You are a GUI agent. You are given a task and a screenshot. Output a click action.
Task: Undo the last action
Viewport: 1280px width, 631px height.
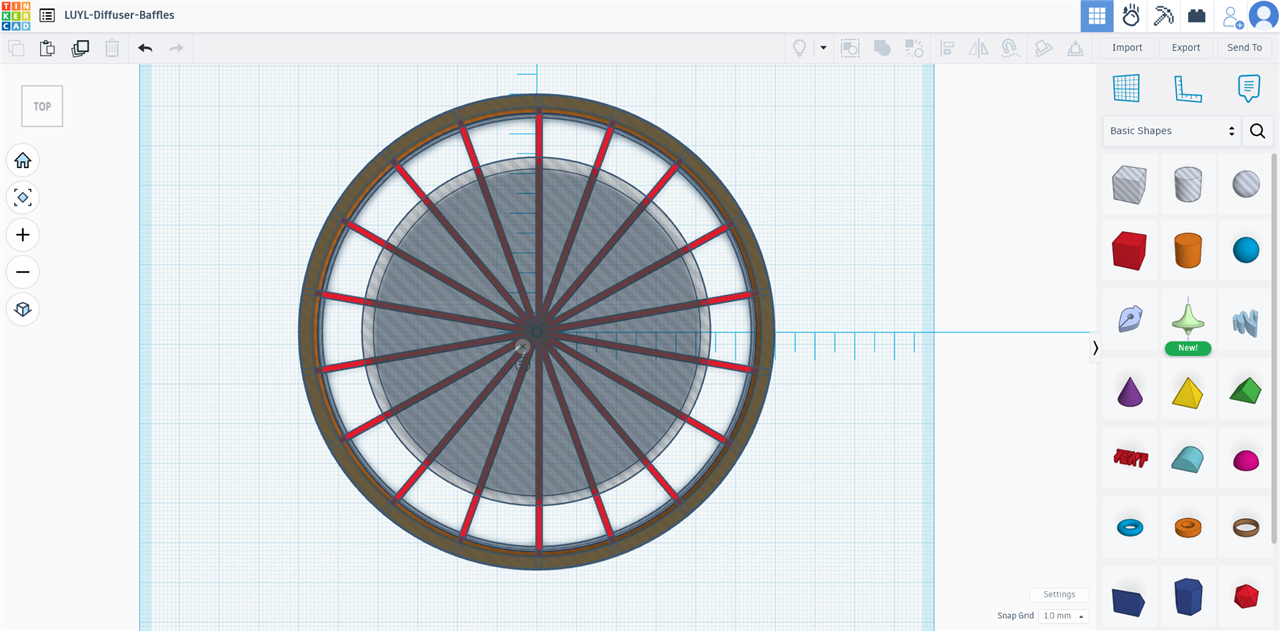(x=145, y=48)
